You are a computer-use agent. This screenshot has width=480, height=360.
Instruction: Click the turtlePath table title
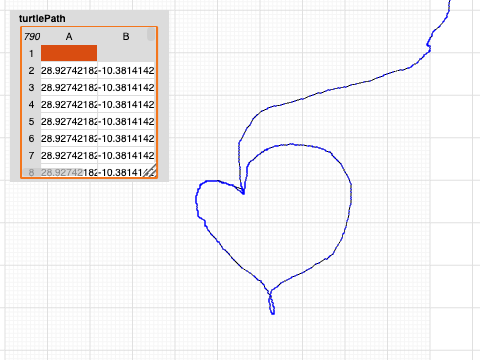pos(42,18)
